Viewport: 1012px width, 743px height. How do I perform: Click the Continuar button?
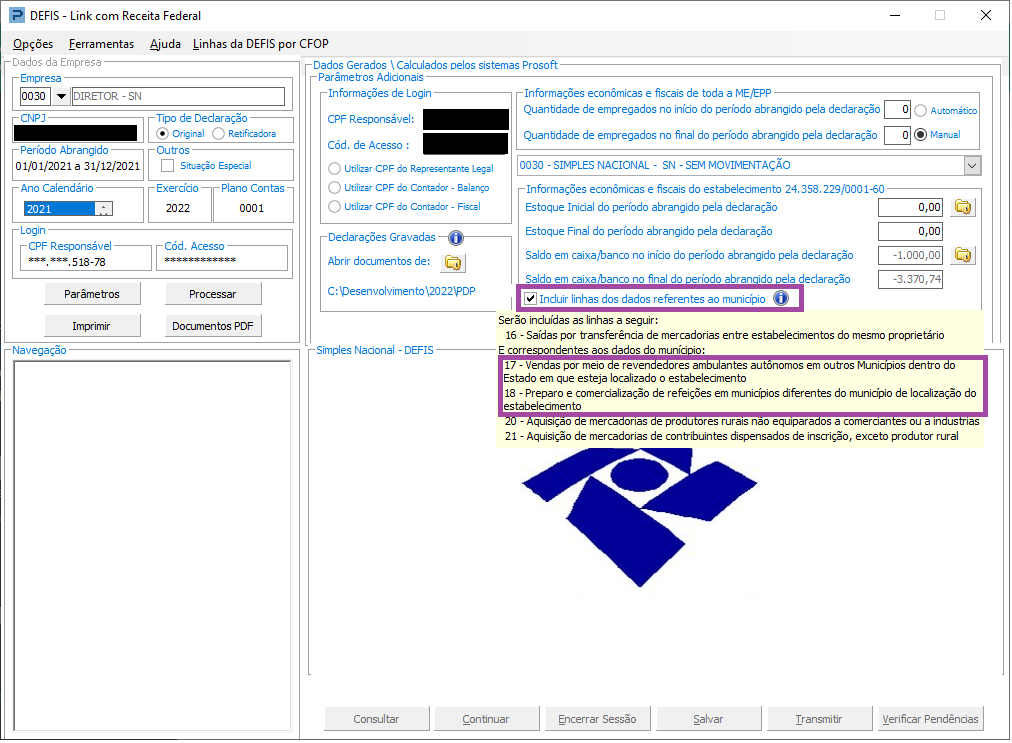pos(486,718)
